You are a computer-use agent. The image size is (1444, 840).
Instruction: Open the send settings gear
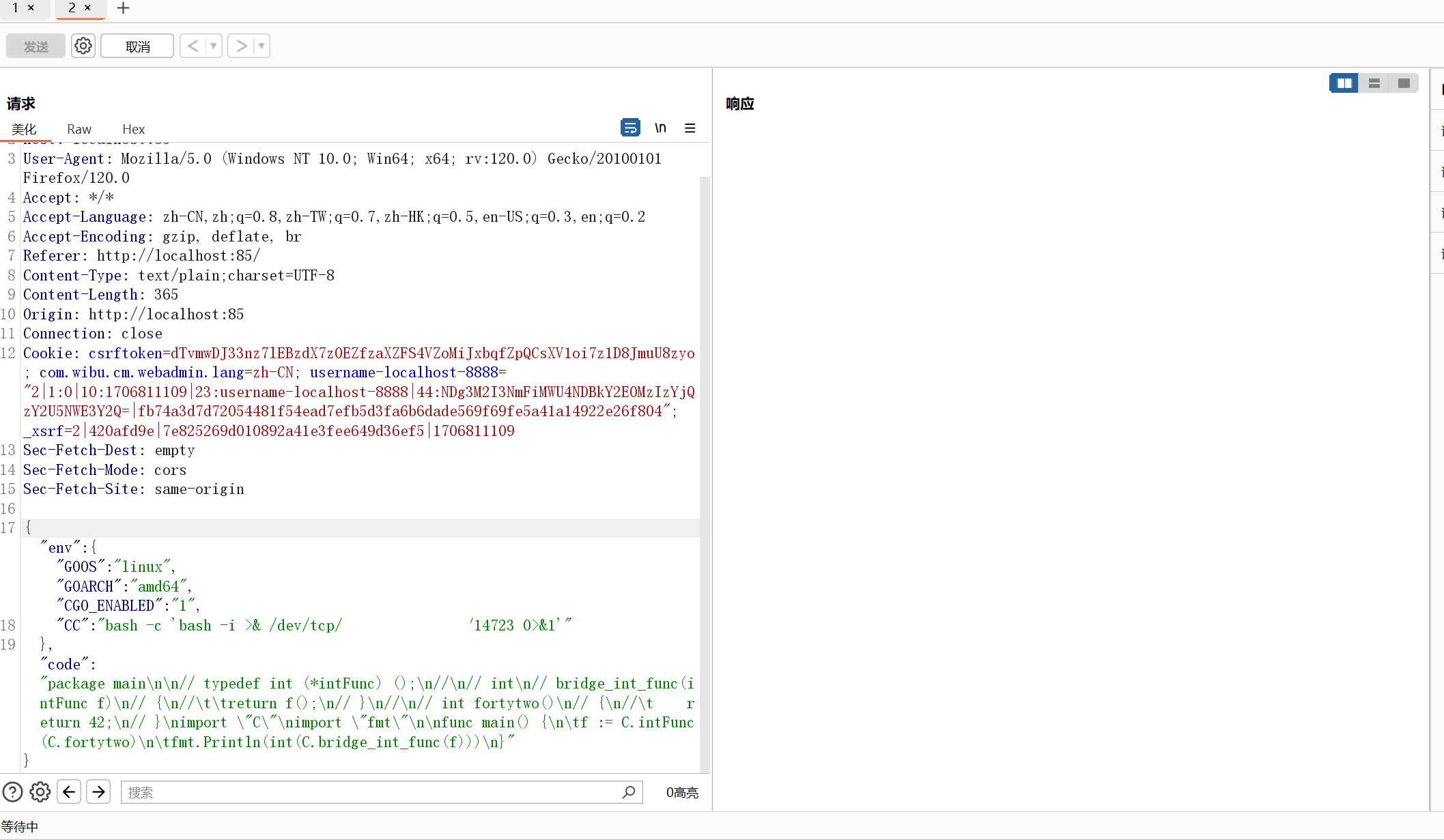[83, 46]
